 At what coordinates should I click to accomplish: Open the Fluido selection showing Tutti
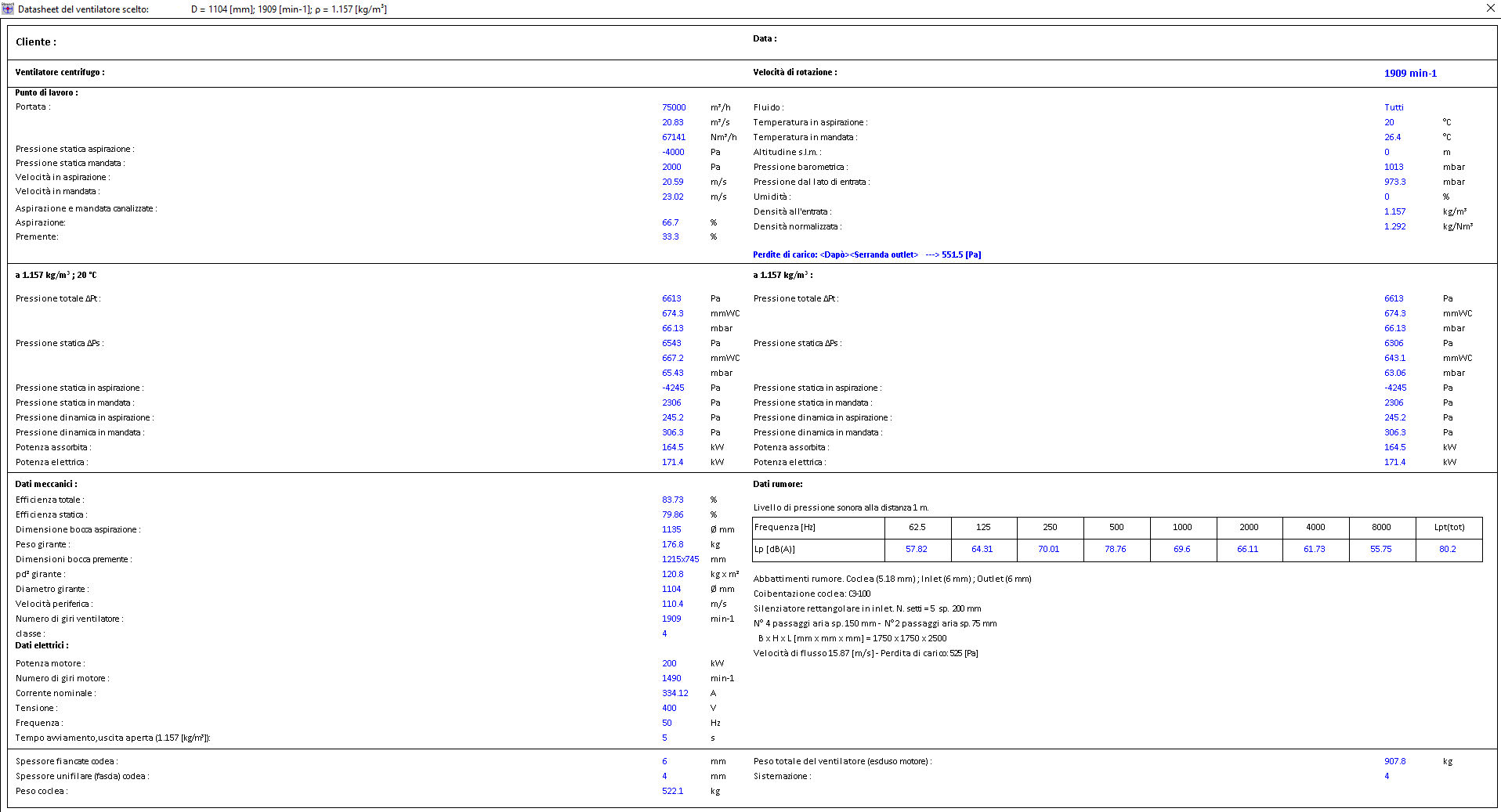[x=1394, y=107]
